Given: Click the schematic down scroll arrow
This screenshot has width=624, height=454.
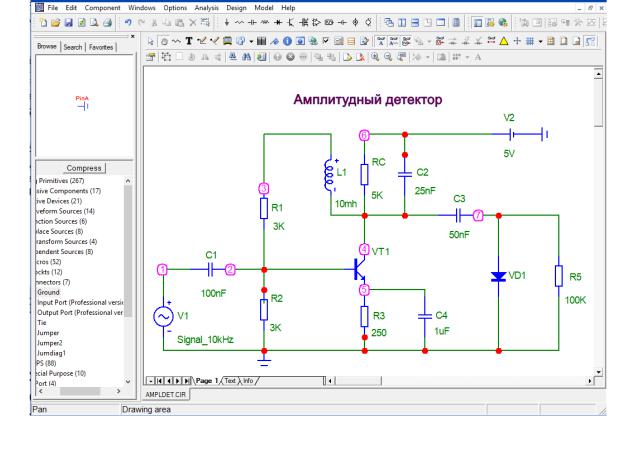Looking at the screenshot, I should [599, 372].
